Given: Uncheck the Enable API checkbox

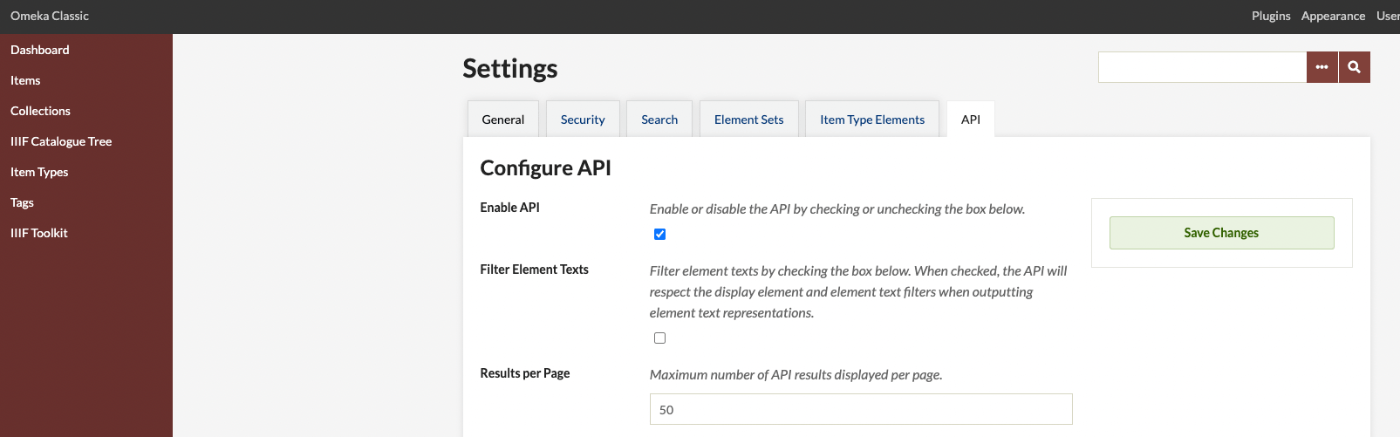Looking at the screenshot, I should (x=660, y=234).
